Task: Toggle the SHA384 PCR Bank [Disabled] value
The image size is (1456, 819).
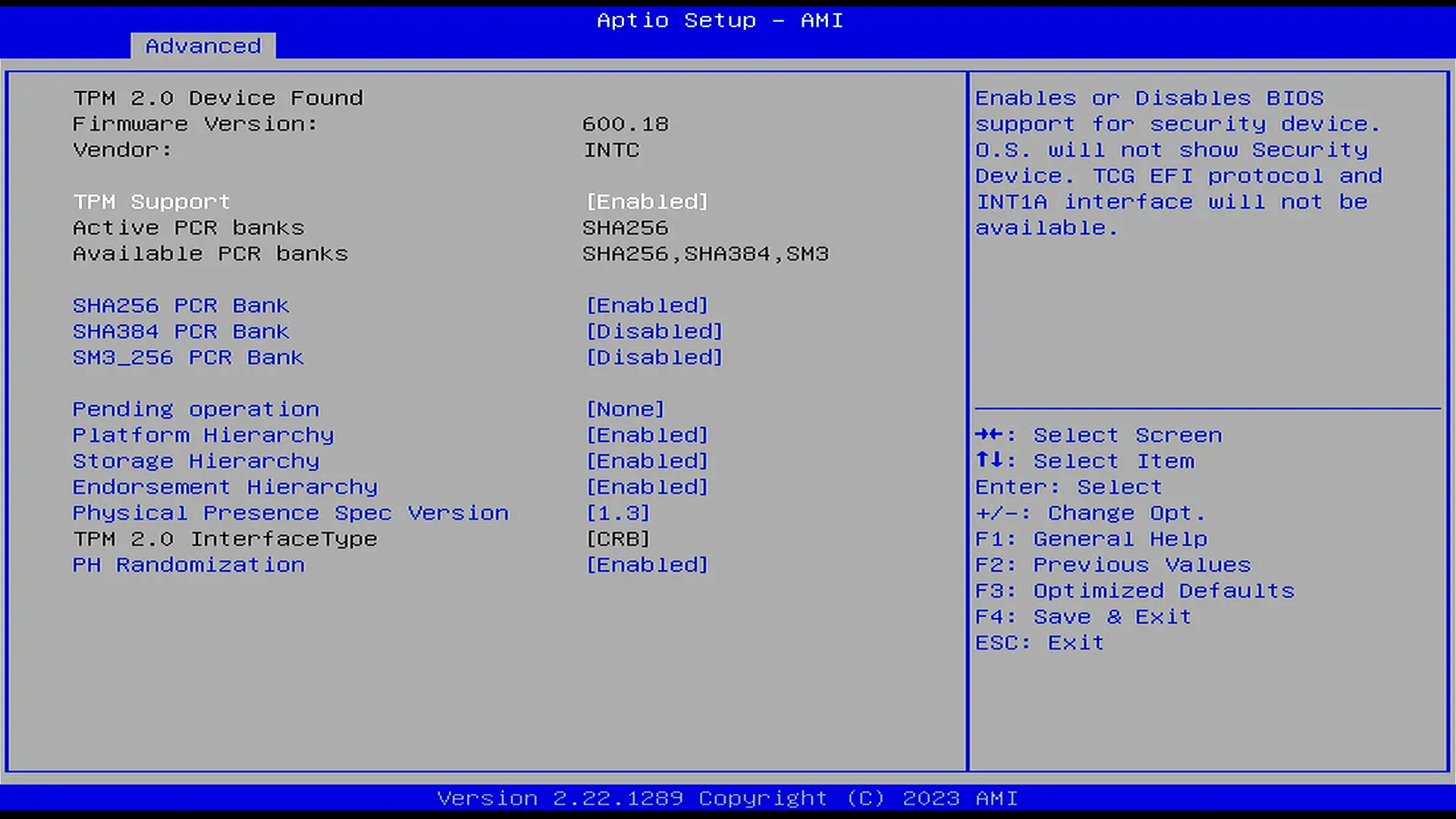Action: click(x=654, y=331)
